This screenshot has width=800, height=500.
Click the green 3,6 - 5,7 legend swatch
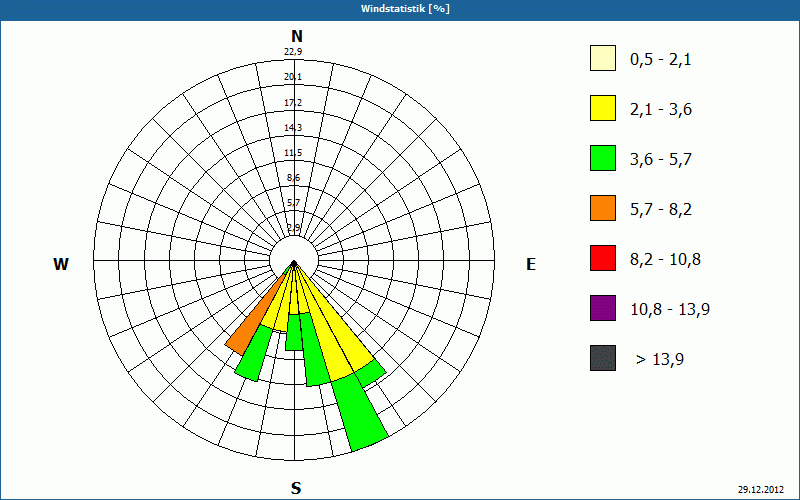point(603,158)
